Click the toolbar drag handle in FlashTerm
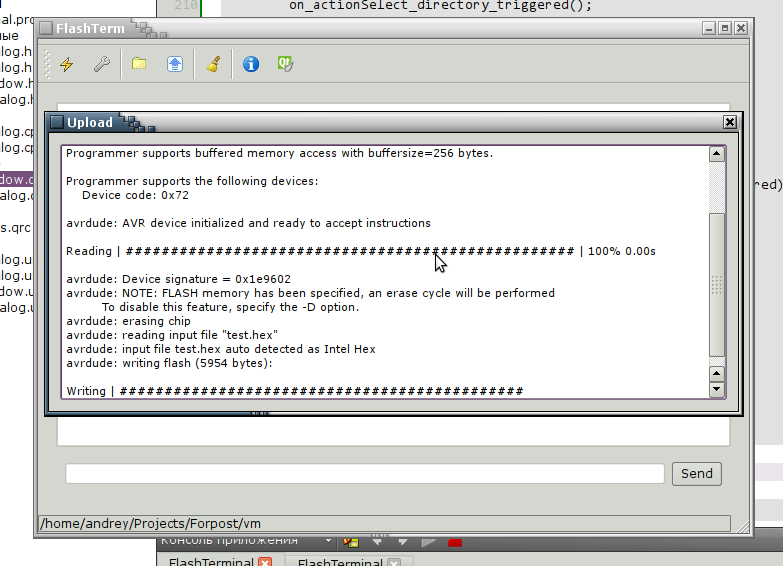 point(47,64)
